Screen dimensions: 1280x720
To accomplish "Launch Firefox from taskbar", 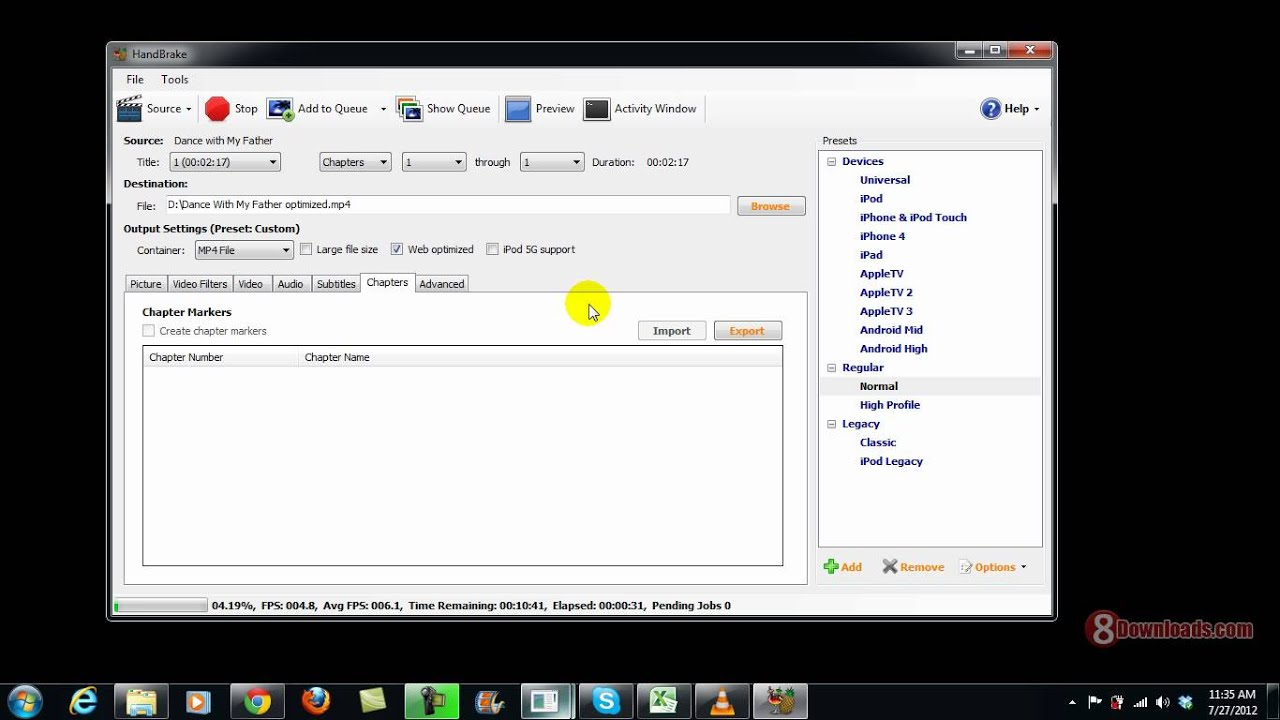I will tap(316, 702).
